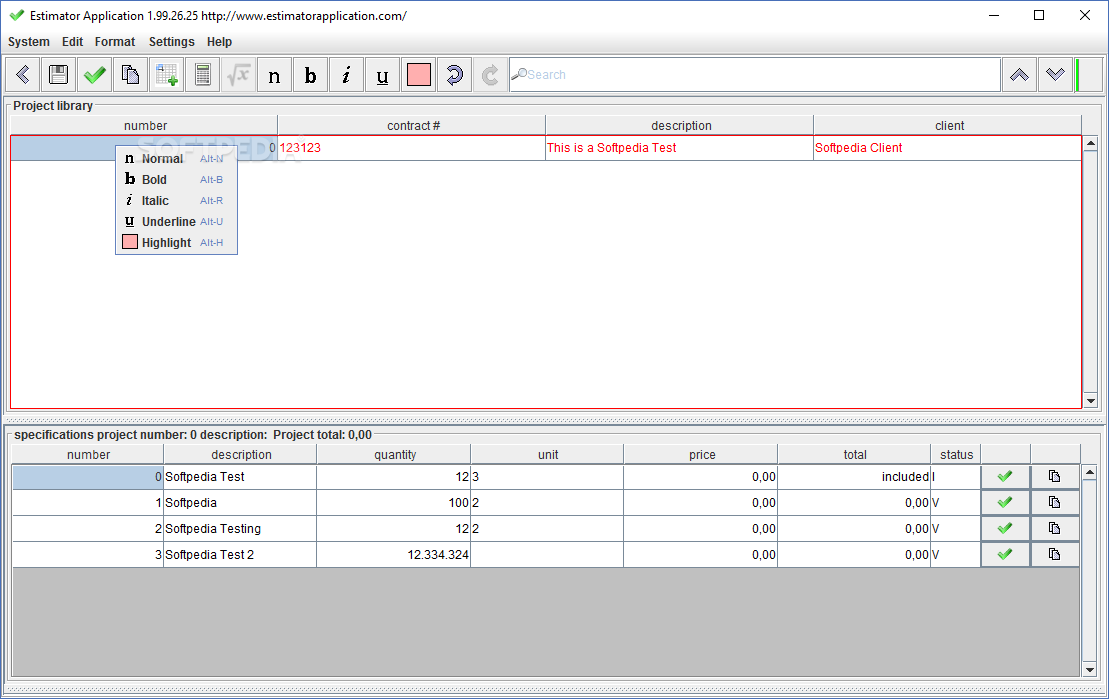Click the back arrow toolbar icon
Image resolution: width=1109 pixels, height=699 pixels.
point(23,75)
